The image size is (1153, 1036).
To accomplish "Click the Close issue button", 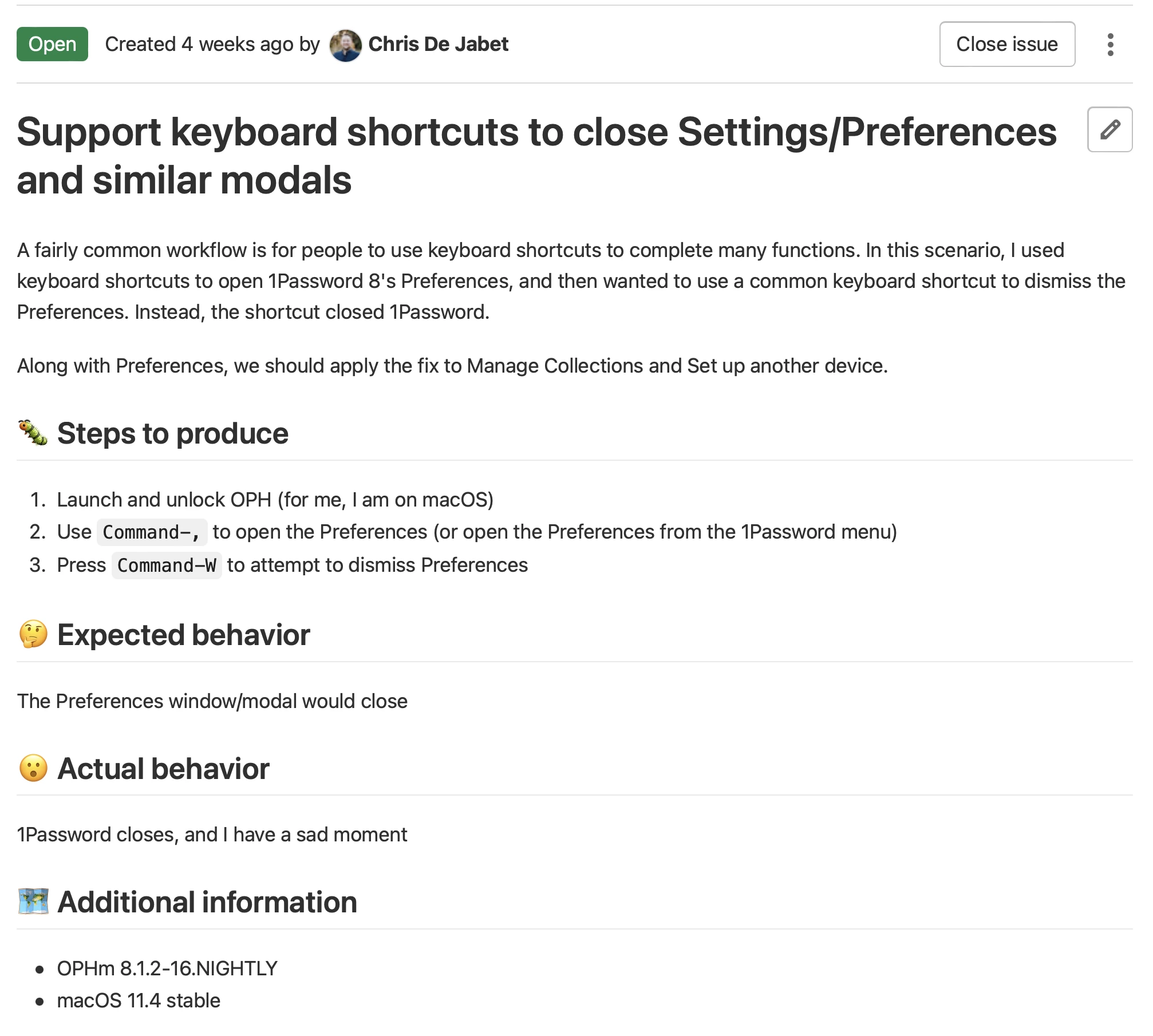I will point(1007,44).
